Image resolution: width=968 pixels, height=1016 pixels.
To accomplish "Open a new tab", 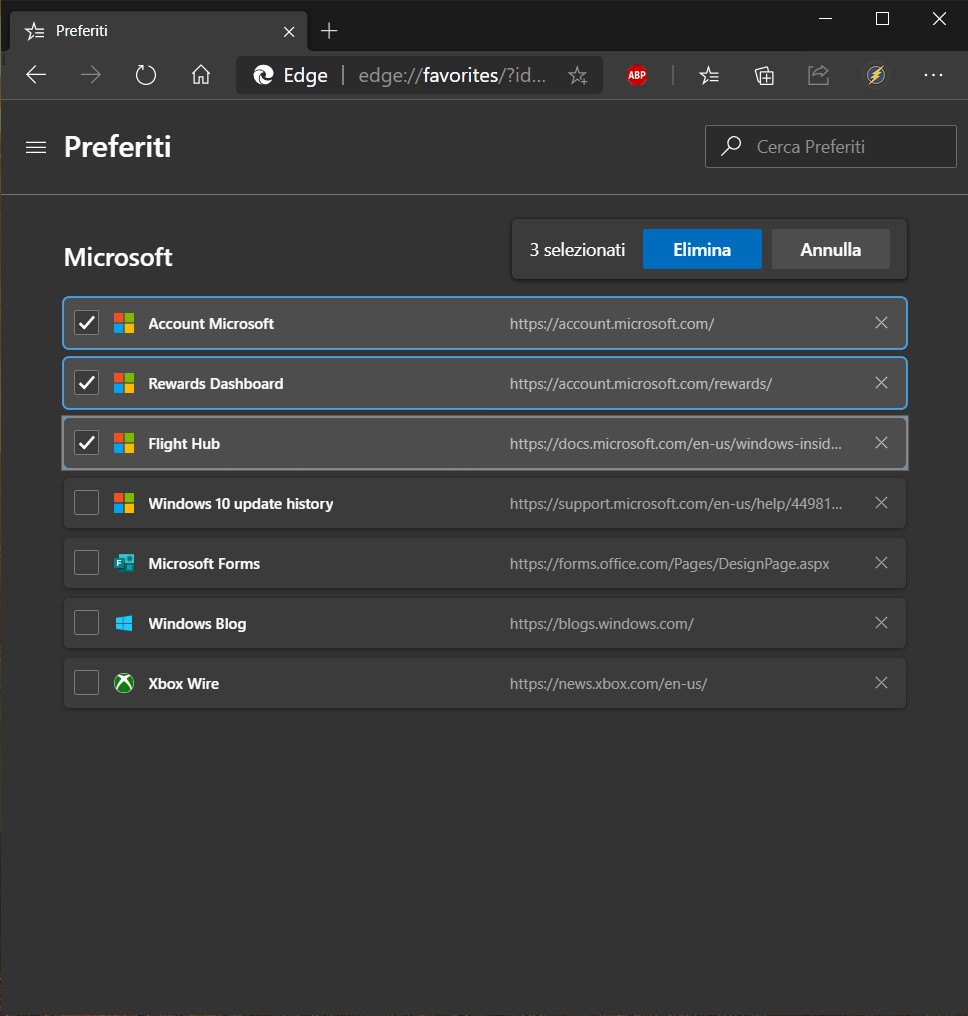I will pos(329,30).
